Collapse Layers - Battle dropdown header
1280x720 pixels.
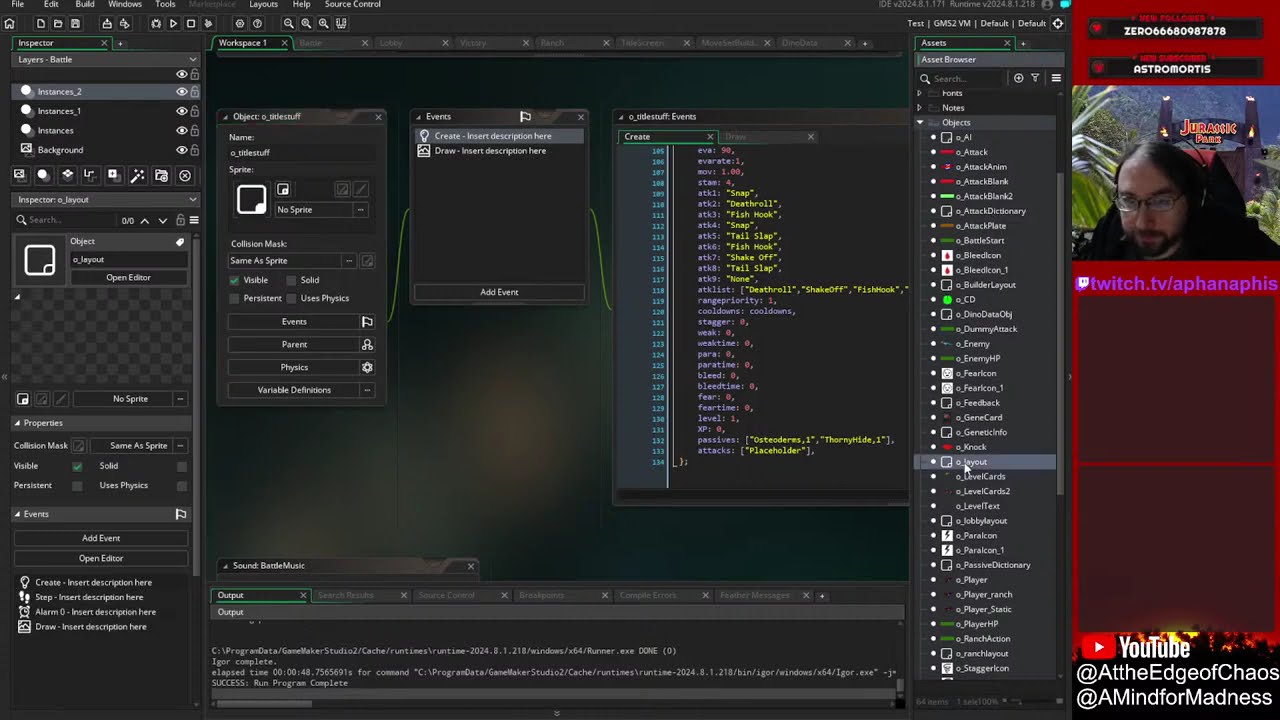tap(193, 60)
